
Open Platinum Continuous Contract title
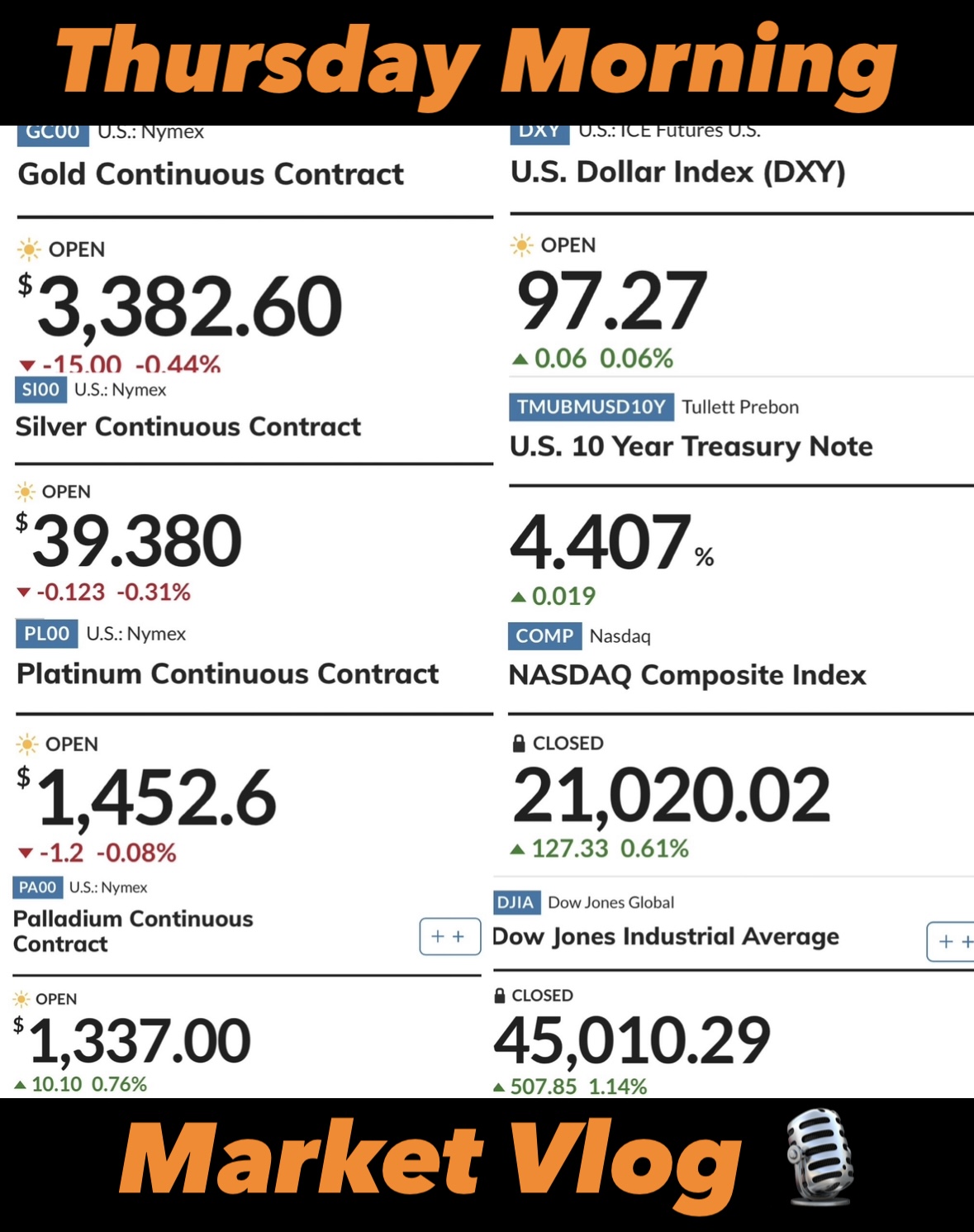coord(228,673)
